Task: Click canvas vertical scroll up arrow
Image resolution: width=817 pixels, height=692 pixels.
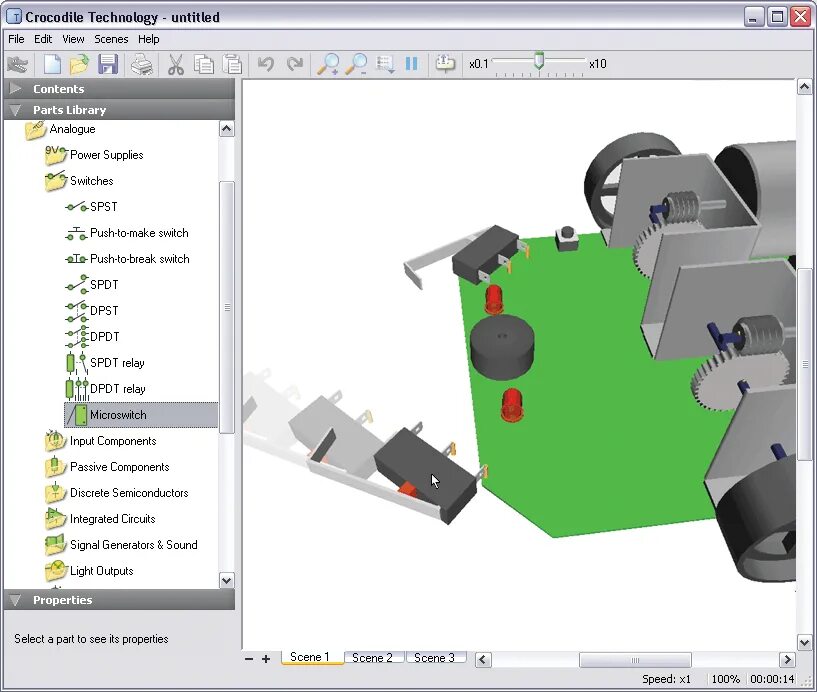Action: 804,87
